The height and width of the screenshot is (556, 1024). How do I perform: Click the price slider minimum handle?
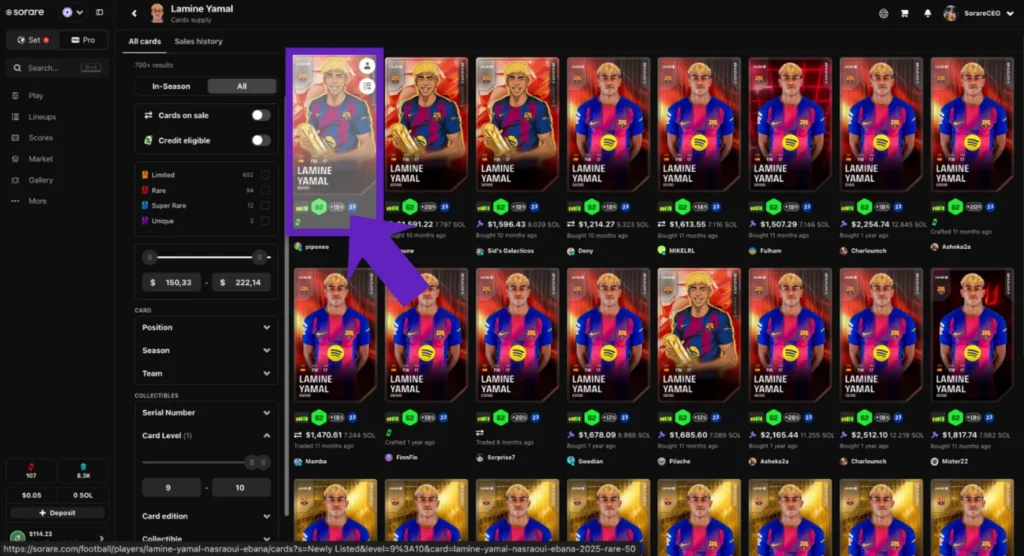coord(150,257)
